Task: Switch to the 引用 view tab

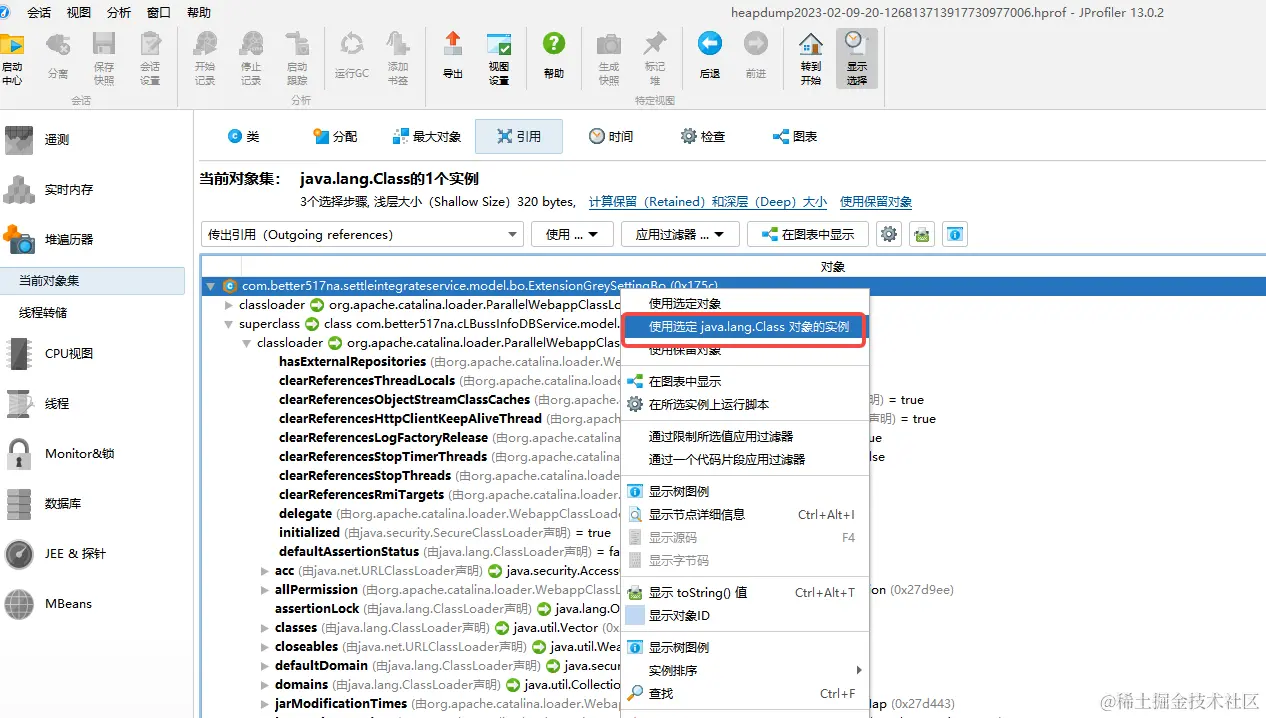Action: [x=518, y=136]
